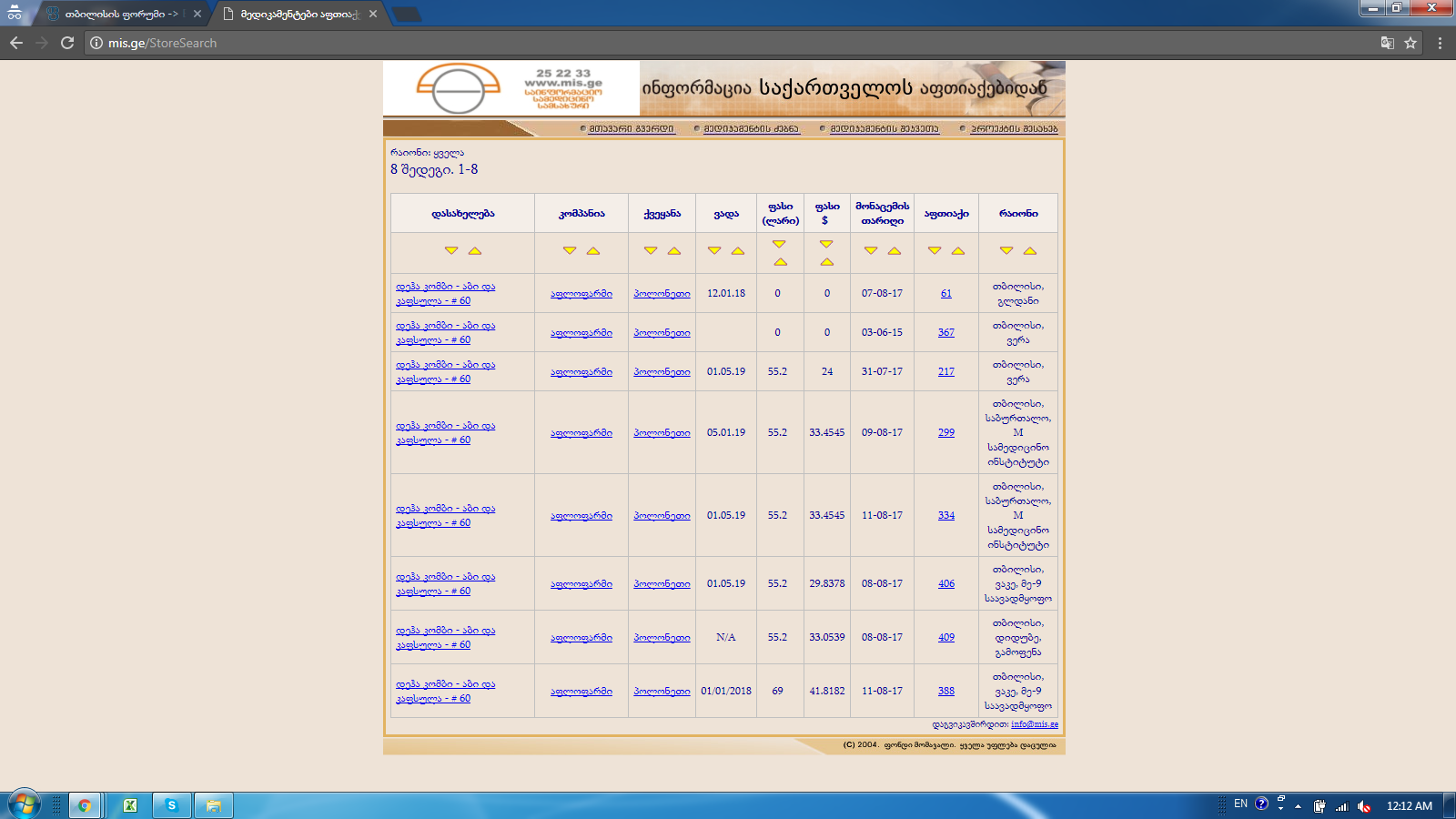The width and height of the screenshot is (1456, 819).
Task: Open product name link in pharmacy 61 row
Action: [446, 293]
